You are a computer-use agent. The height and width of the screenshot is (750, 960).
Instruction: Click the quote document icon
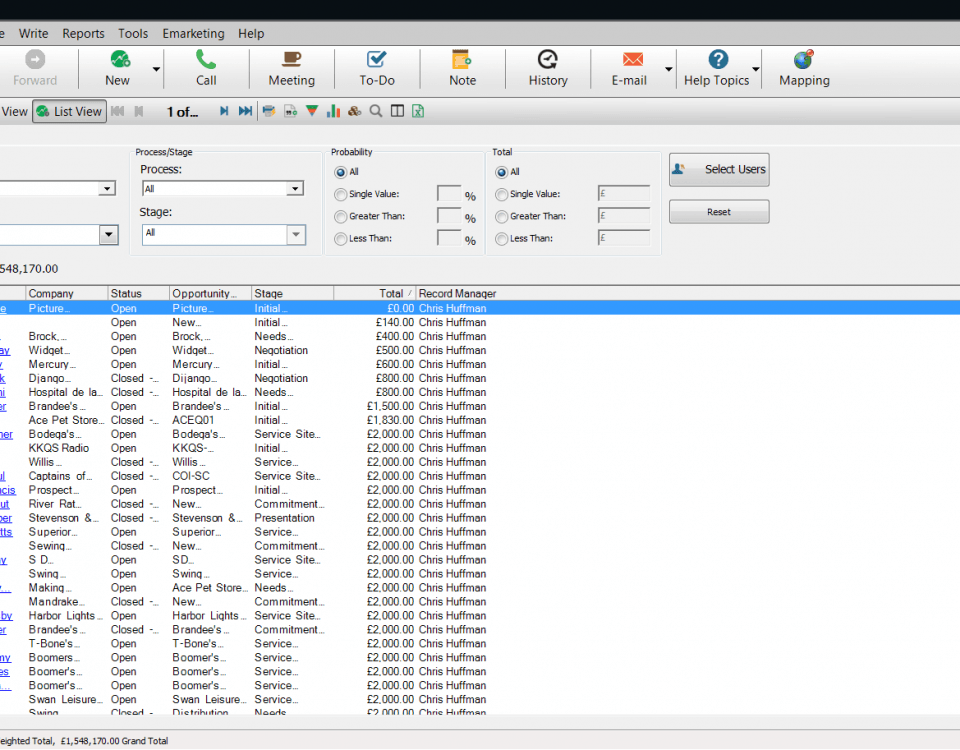(x=290, y=111)
